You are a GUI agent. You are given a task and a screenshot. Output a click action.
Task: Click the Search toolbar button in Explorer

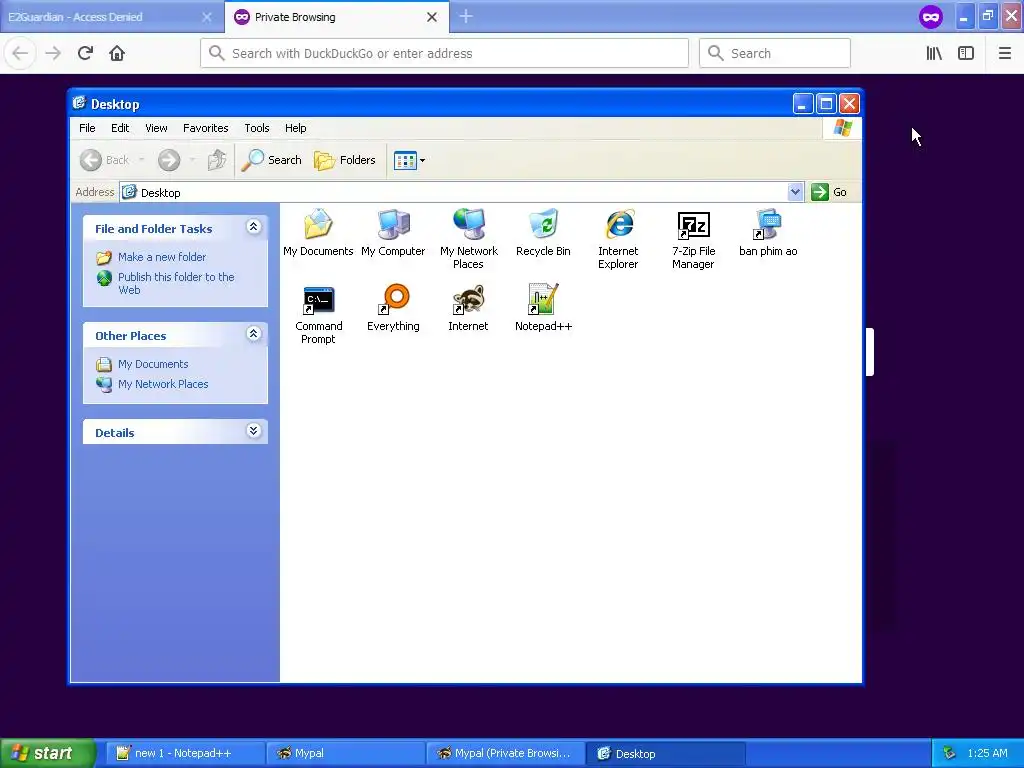click(272, 160)
